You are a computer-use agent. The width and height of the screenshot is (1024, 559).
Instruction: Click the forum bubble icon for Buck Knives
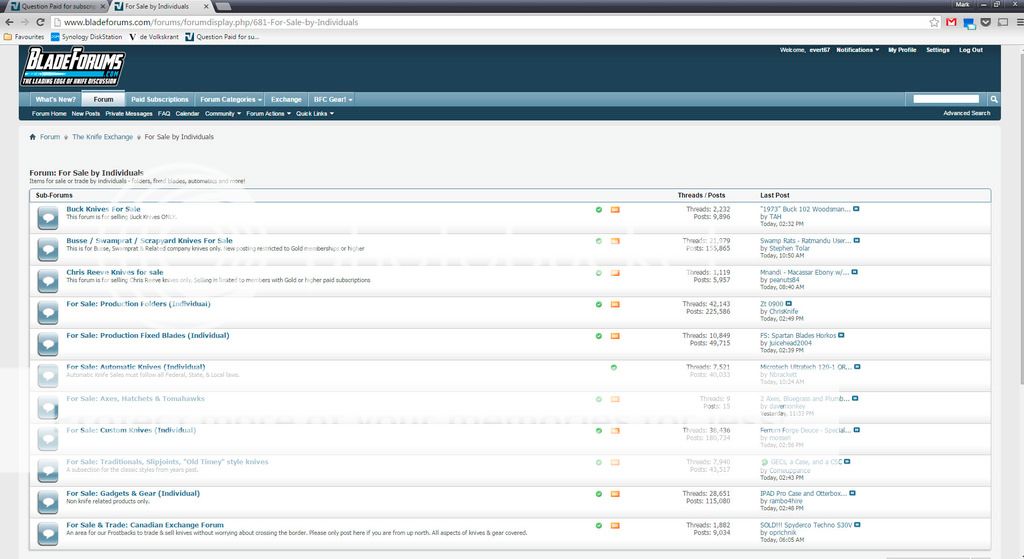pyautogui.click(x=48, y=217)
